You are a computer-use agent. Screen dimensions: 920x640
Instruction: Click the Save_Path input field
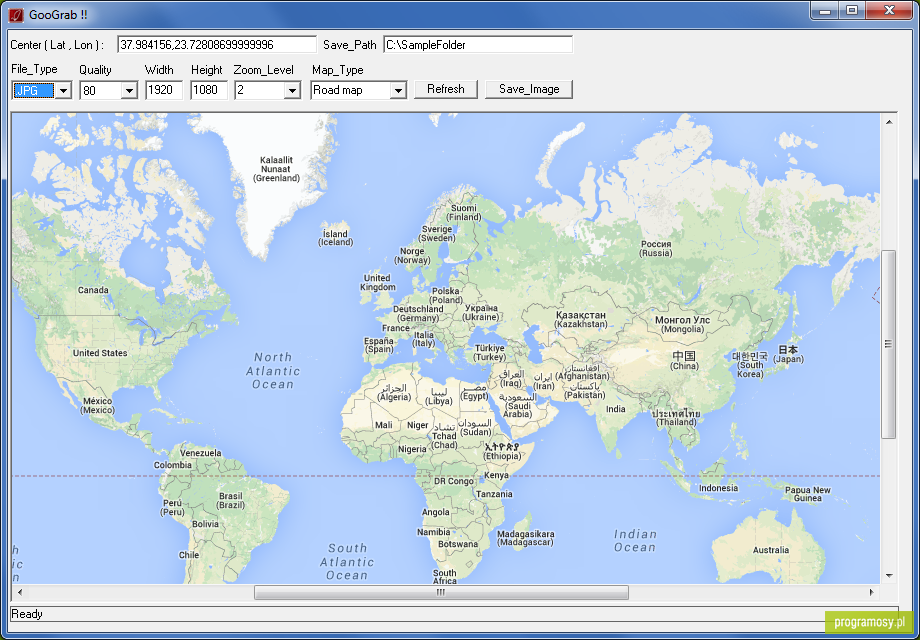tap(478, 45)
